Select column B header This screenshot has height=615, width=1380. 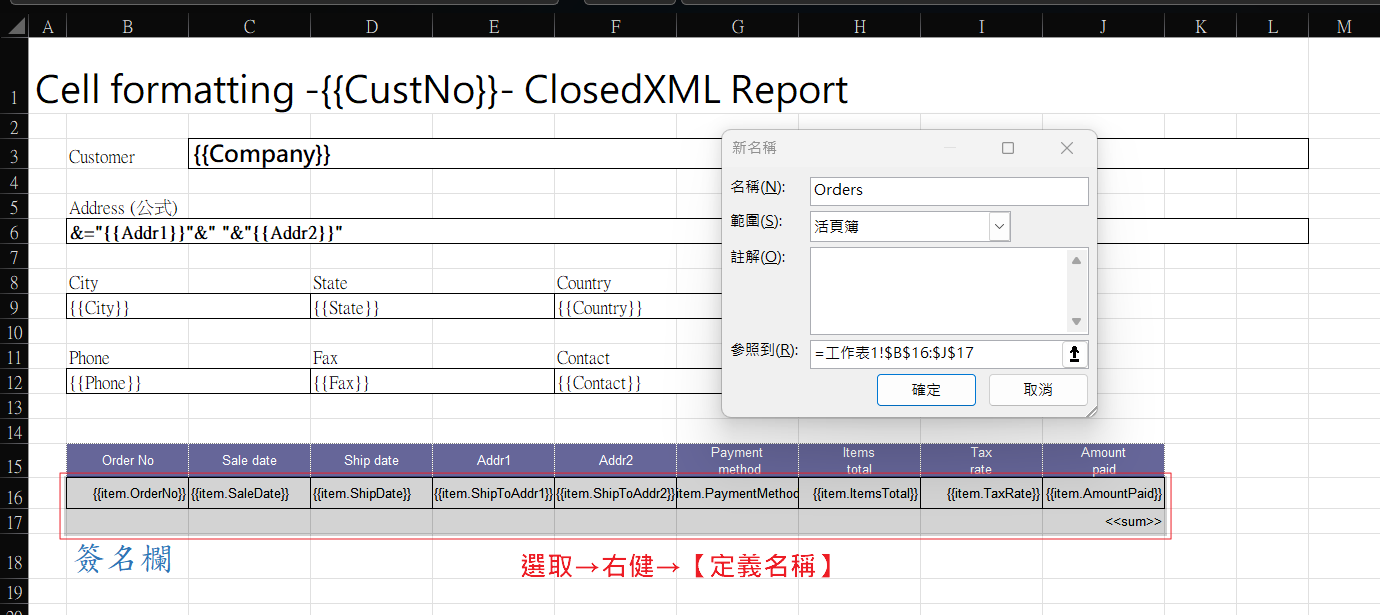tap(127, 27)
